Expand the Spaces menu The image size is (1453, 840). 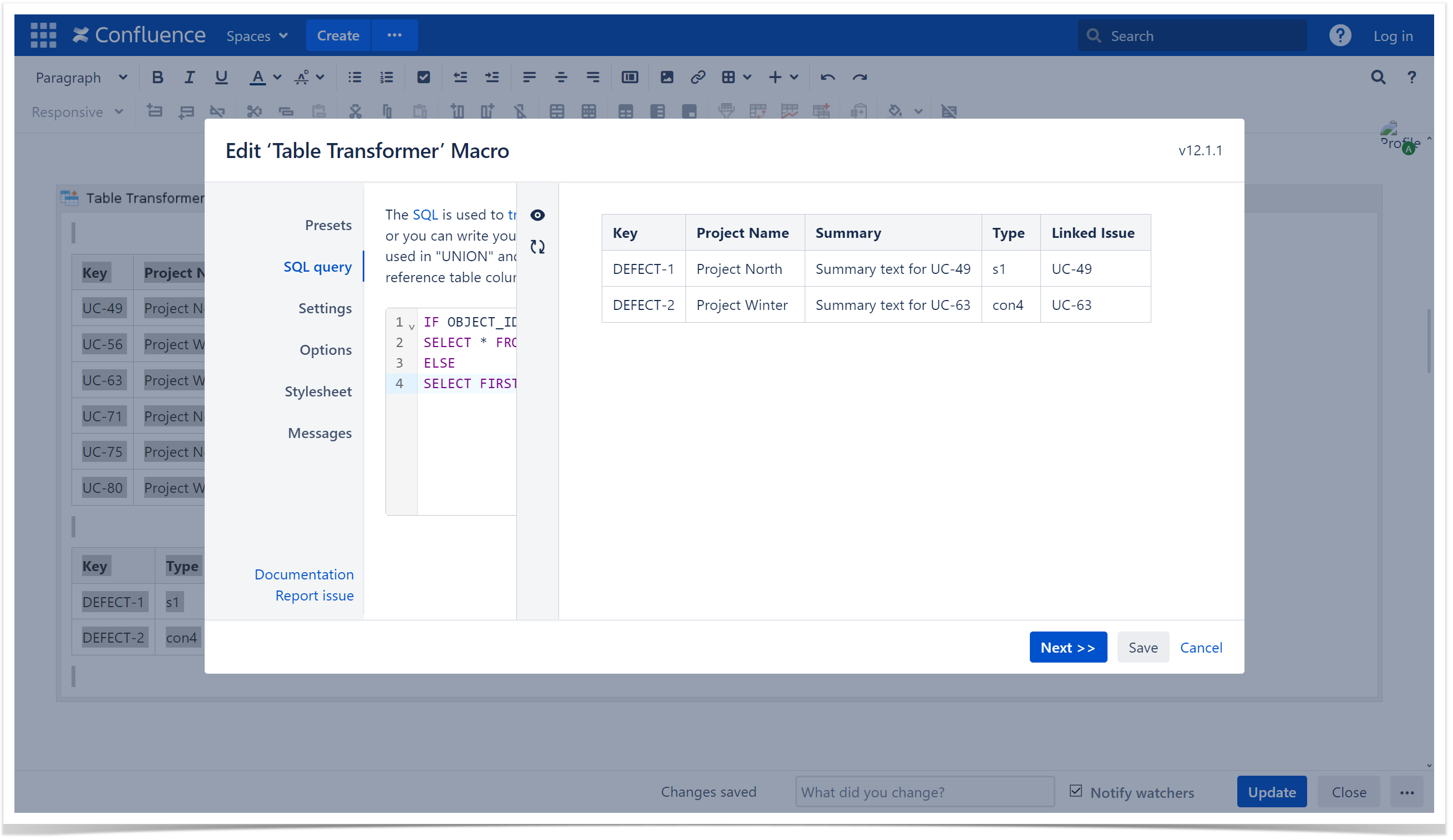point(257,35)
